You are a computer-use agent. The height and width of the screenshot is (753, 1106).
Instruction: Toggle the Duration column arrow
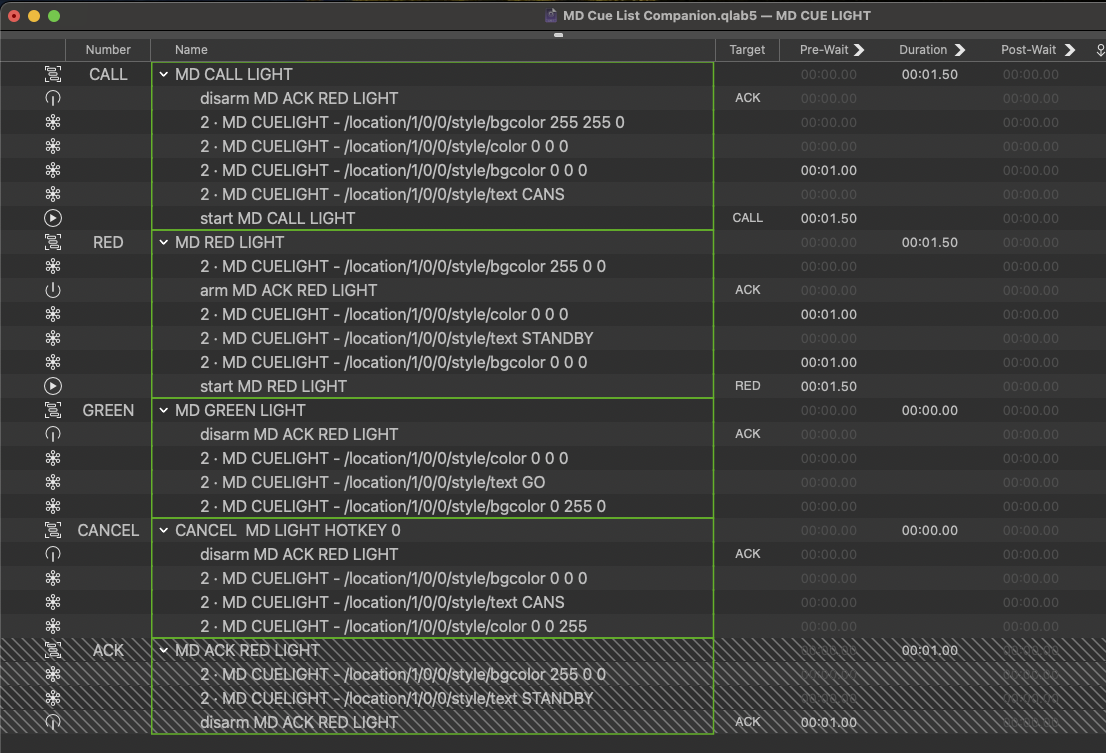coord(960,50)
